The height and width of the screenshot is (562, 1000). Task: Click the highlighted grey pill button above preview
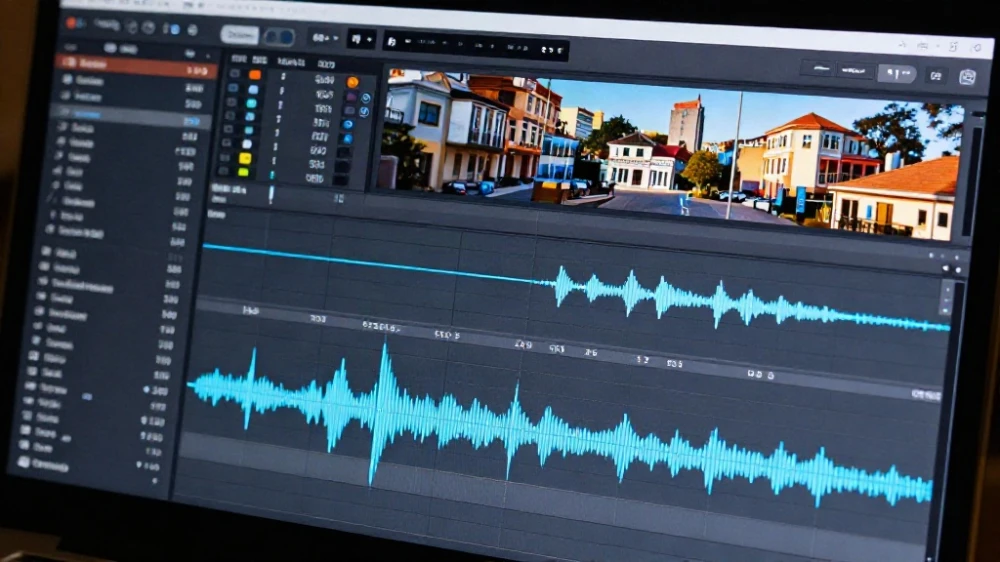click(897, 74)
